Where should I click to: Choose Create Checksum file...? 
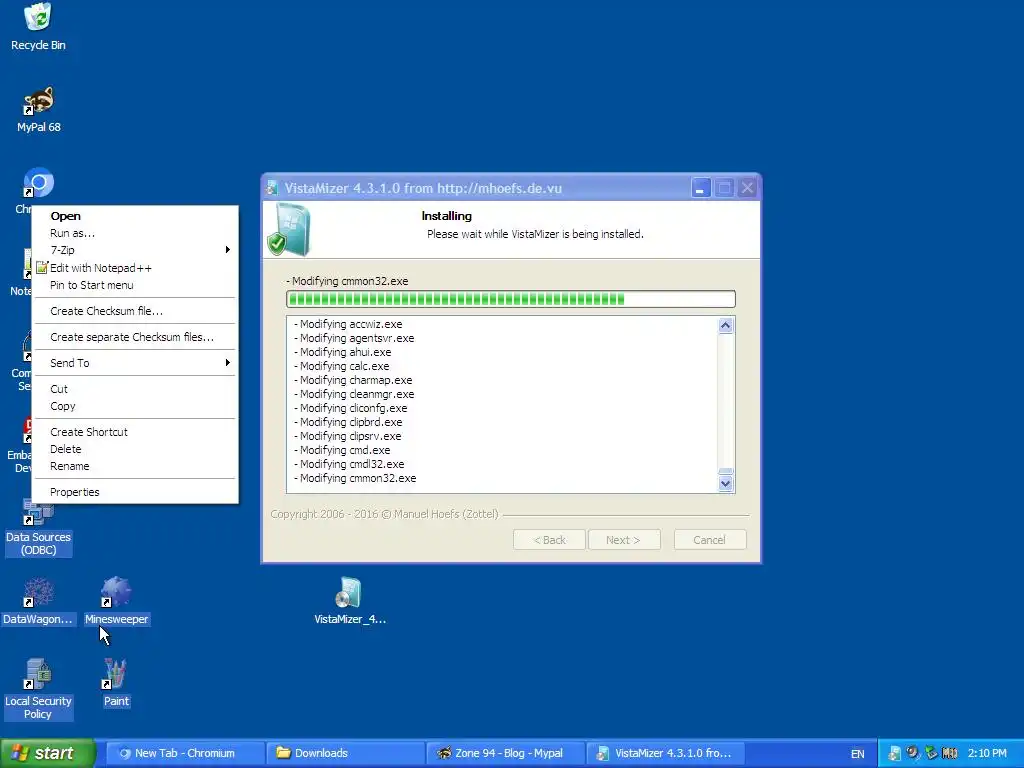(x=135, y=311)
